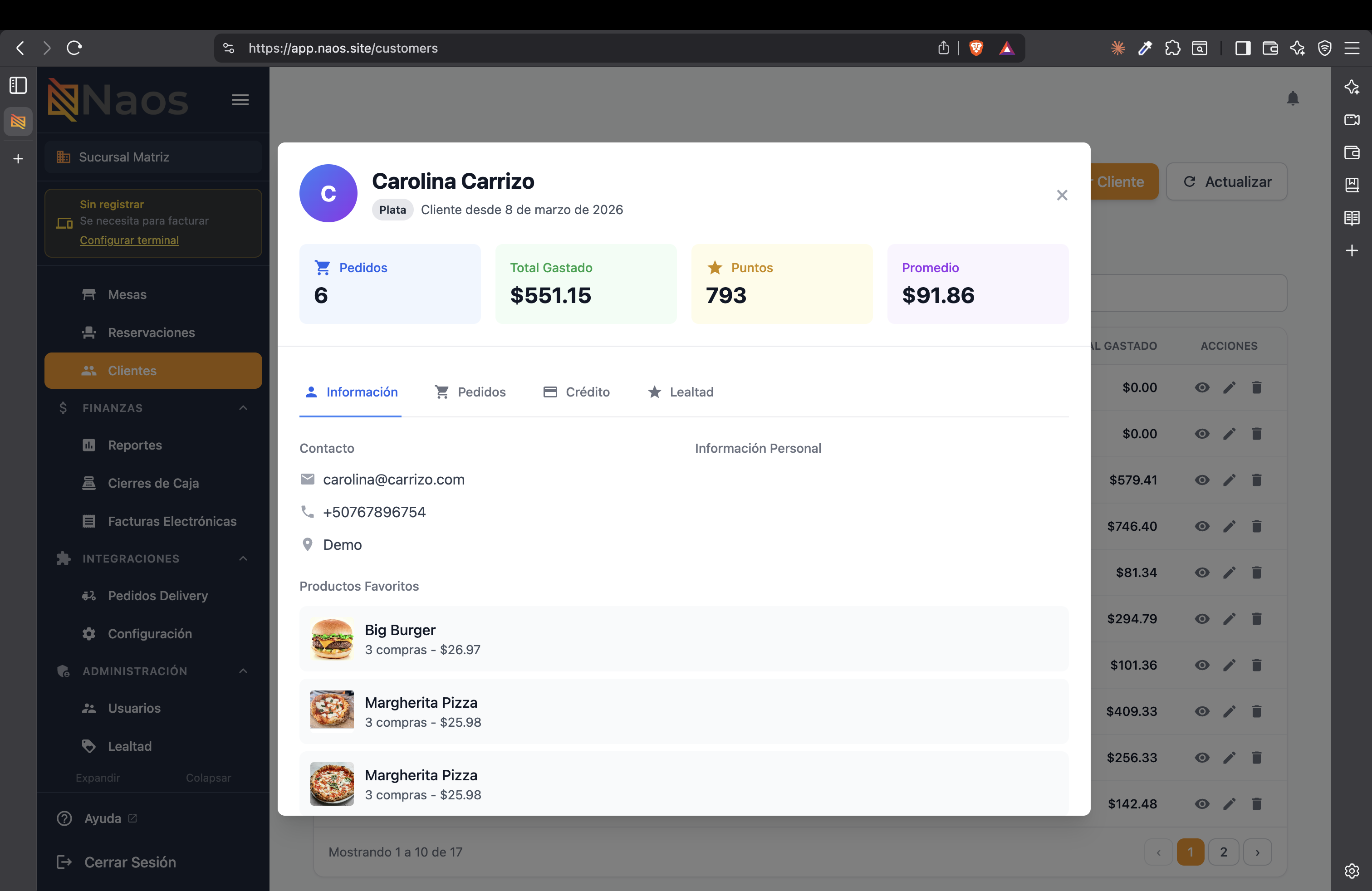Click the Actualizar refresh button

1227,181
